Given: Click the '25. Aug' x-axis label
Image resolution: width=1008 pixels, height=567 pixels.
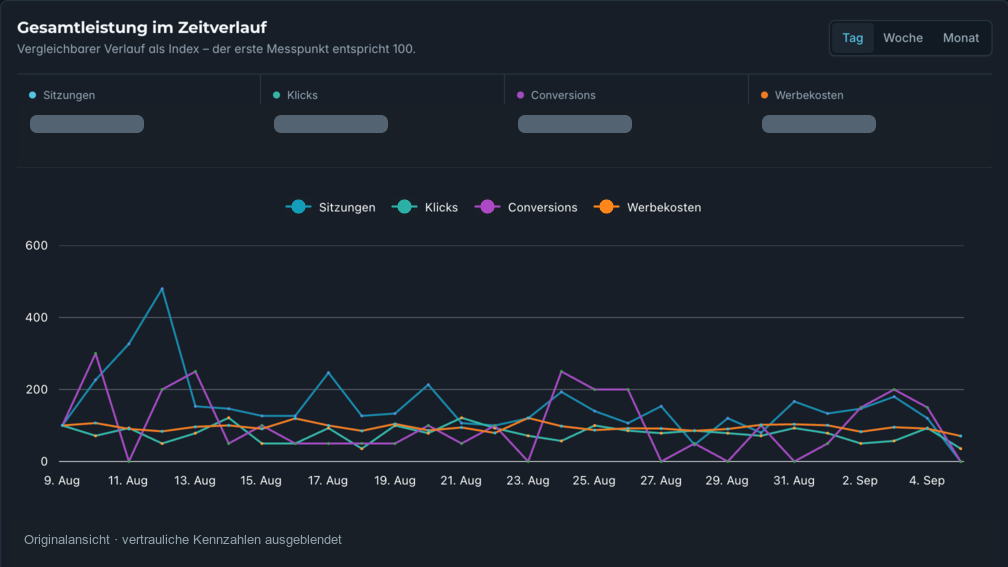Looking at the screenshot, I should [594, 480].
